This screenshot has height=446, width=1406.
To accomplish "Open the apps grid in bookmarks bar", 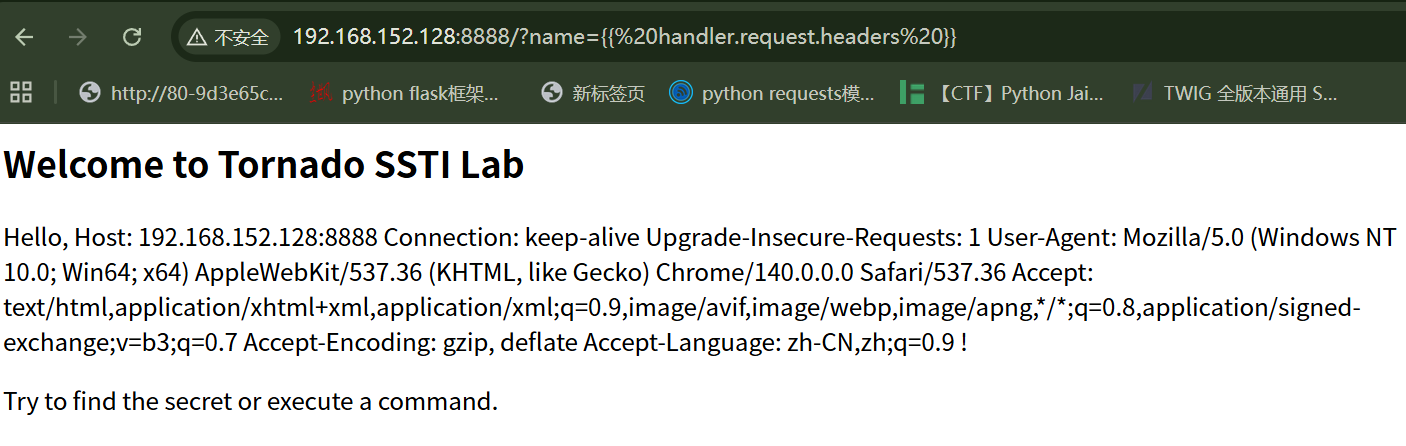I will click(21, 93).
